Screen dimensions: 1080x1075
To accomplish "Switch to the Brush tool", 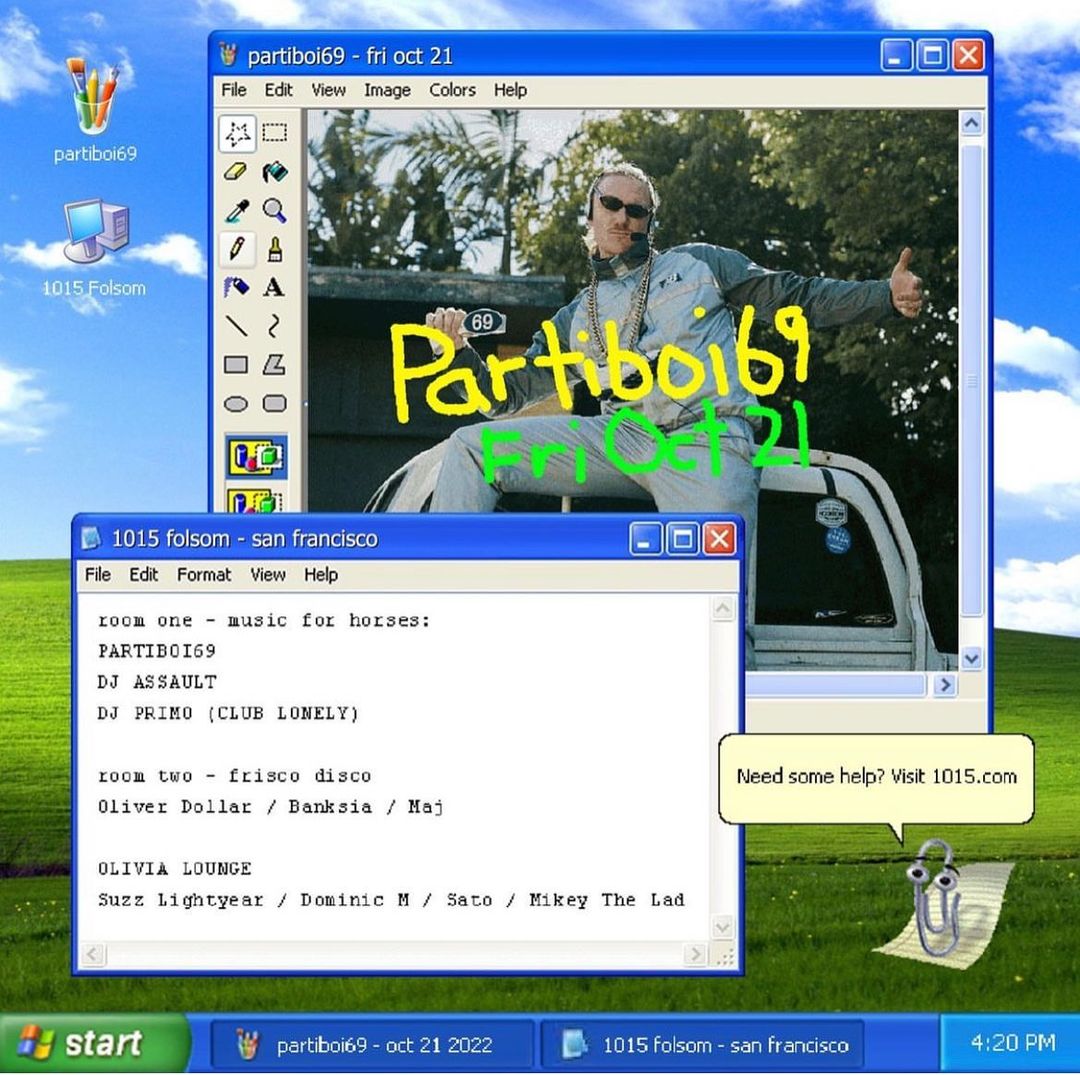I will pos(274,248).
